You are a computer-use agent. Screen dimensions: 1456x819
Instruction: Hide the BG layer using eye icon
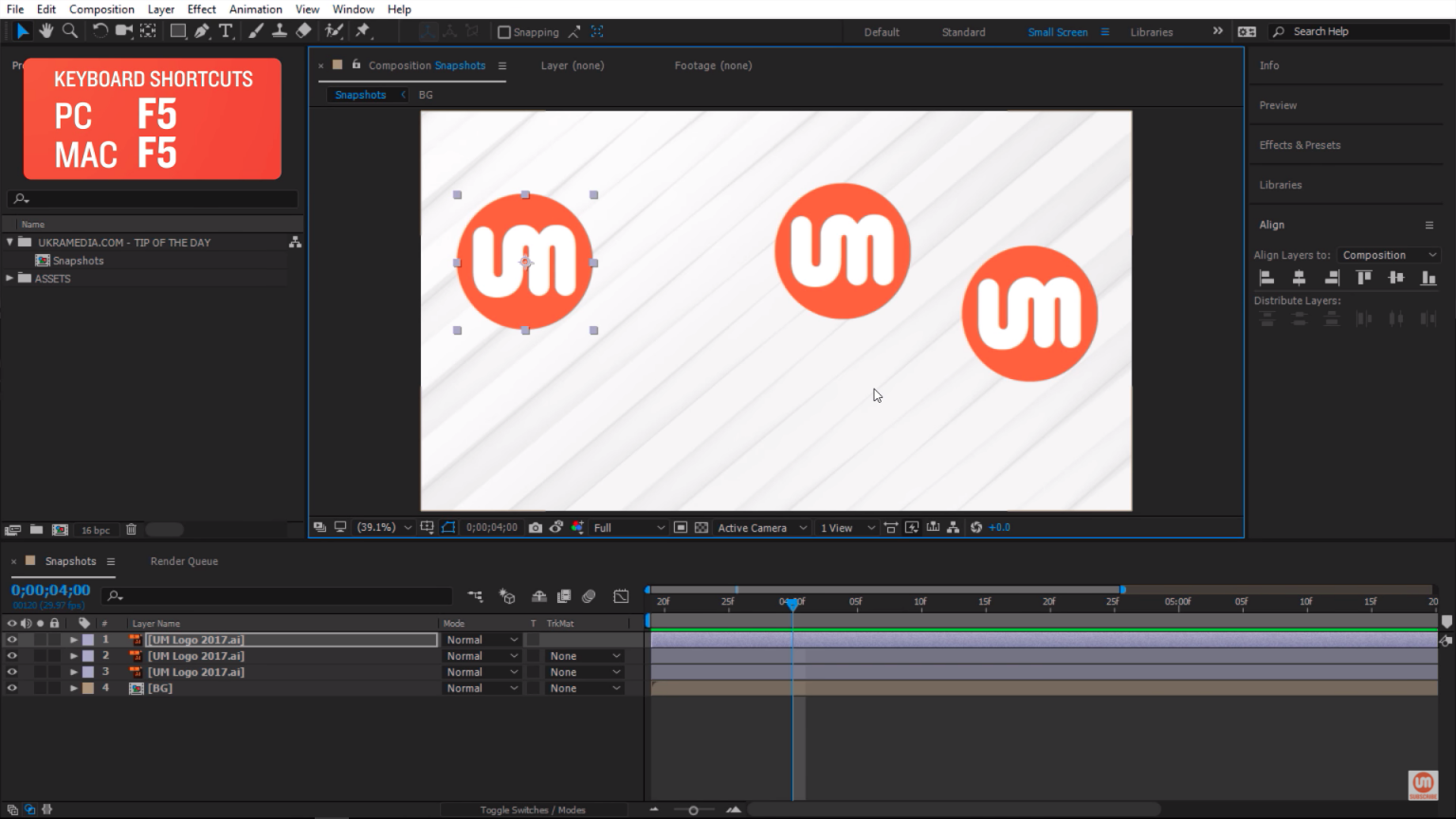[12, 688]
